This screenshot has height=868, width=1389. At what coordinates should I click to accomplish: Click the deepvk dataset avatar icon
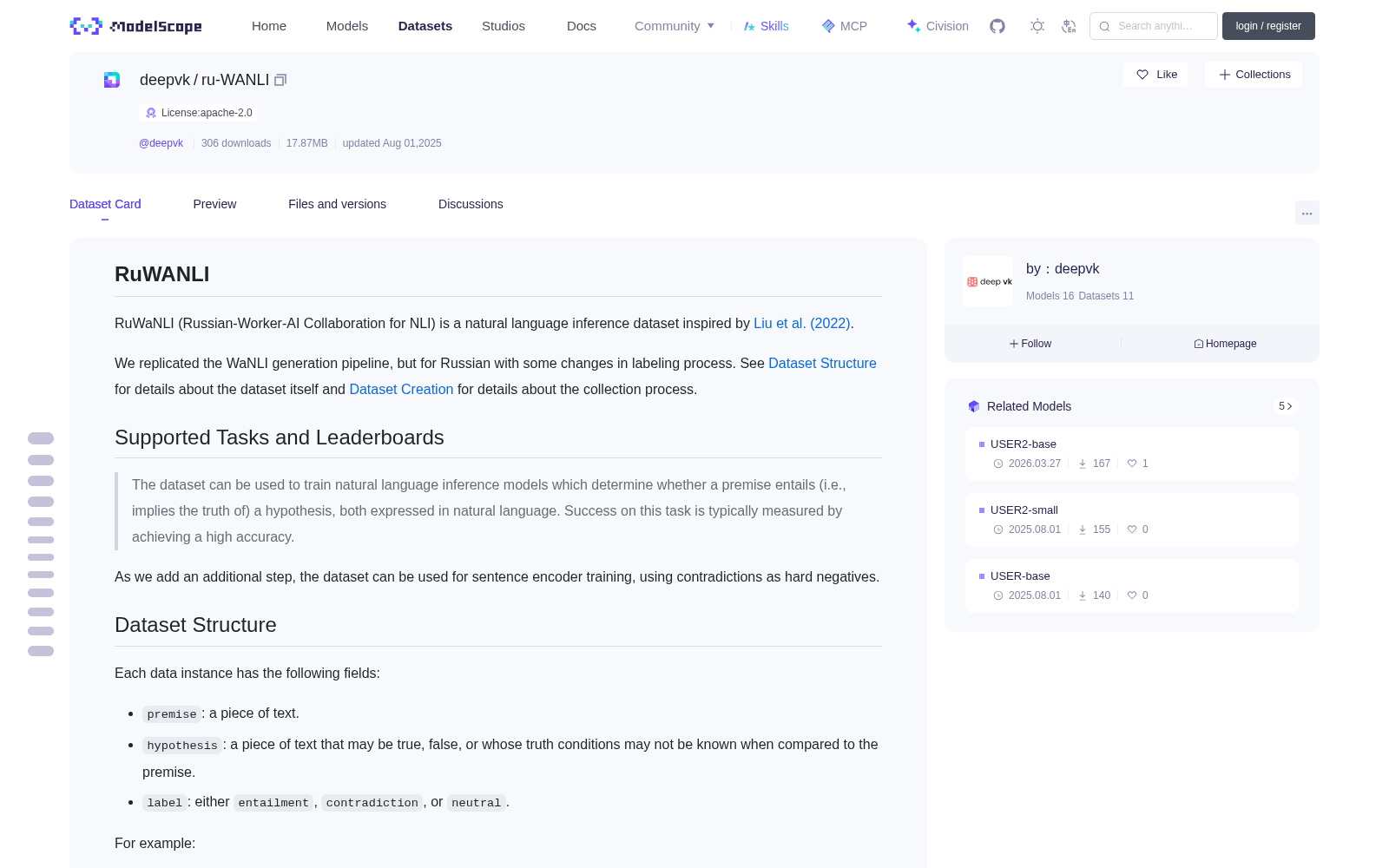[x=112, y=80]
